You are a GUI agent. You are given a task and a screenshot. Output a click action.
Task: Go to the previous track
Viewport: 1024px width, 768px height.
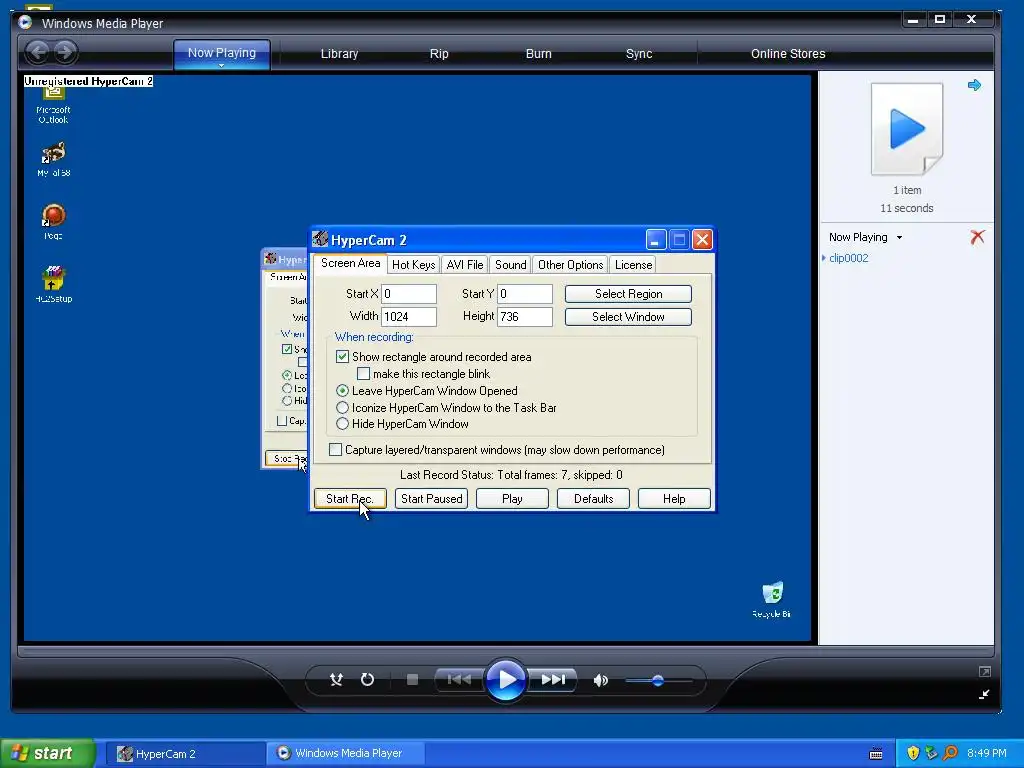(459, 680)
